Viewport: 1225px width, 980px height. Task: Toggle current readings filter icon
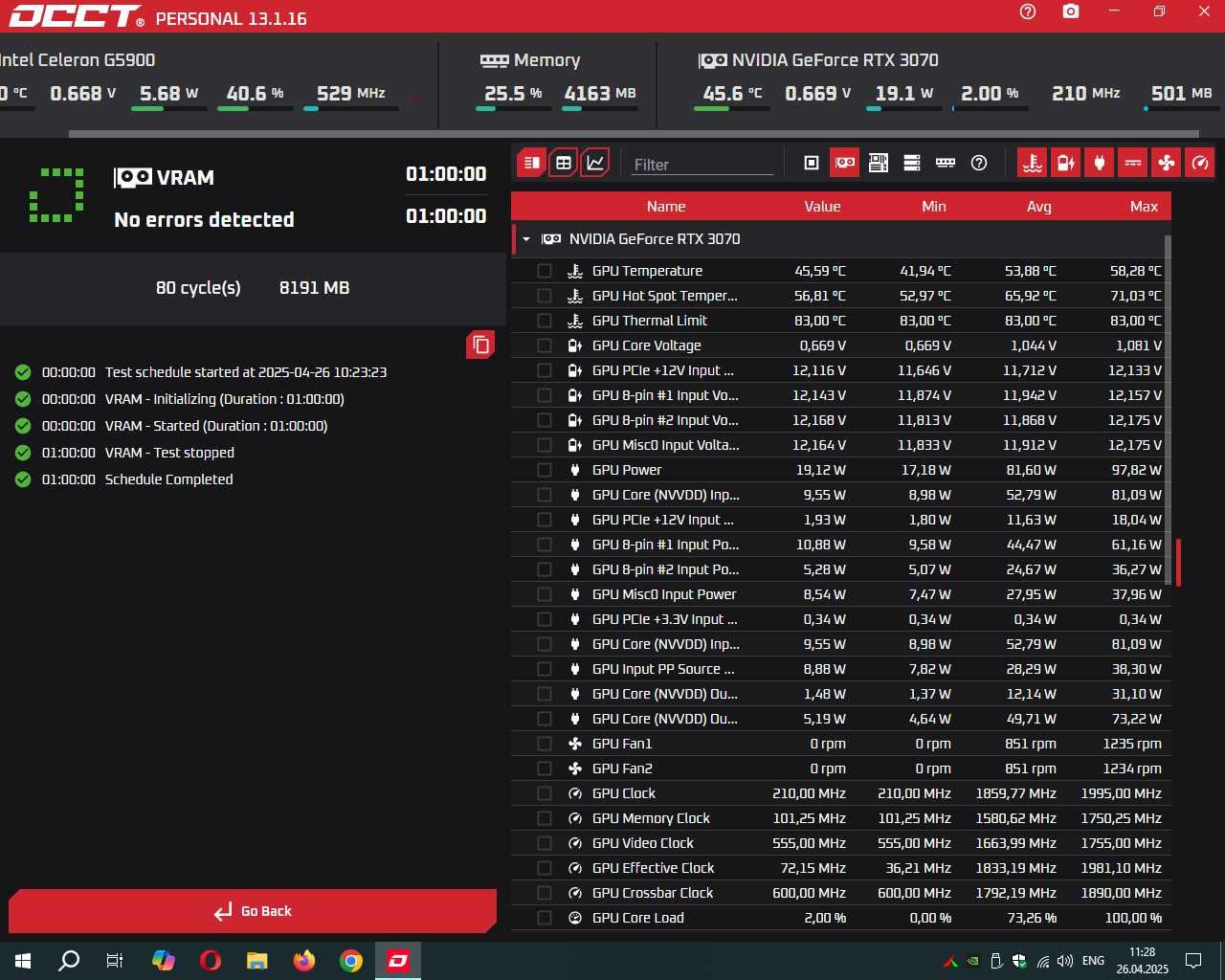(x=1133, y=163)
